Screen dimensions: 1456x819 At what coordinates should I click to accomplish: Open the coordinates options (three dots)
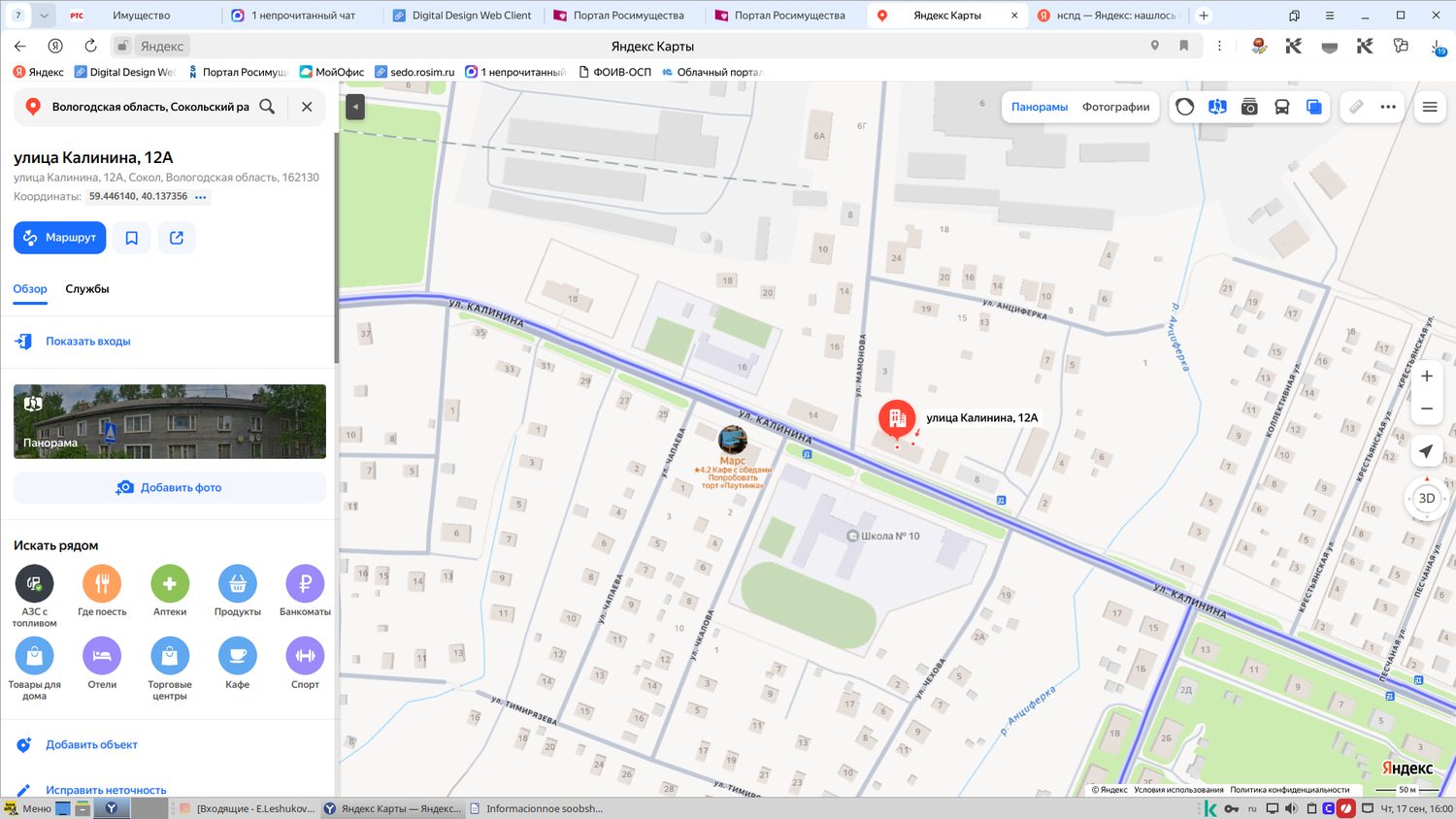click(201, 197)
